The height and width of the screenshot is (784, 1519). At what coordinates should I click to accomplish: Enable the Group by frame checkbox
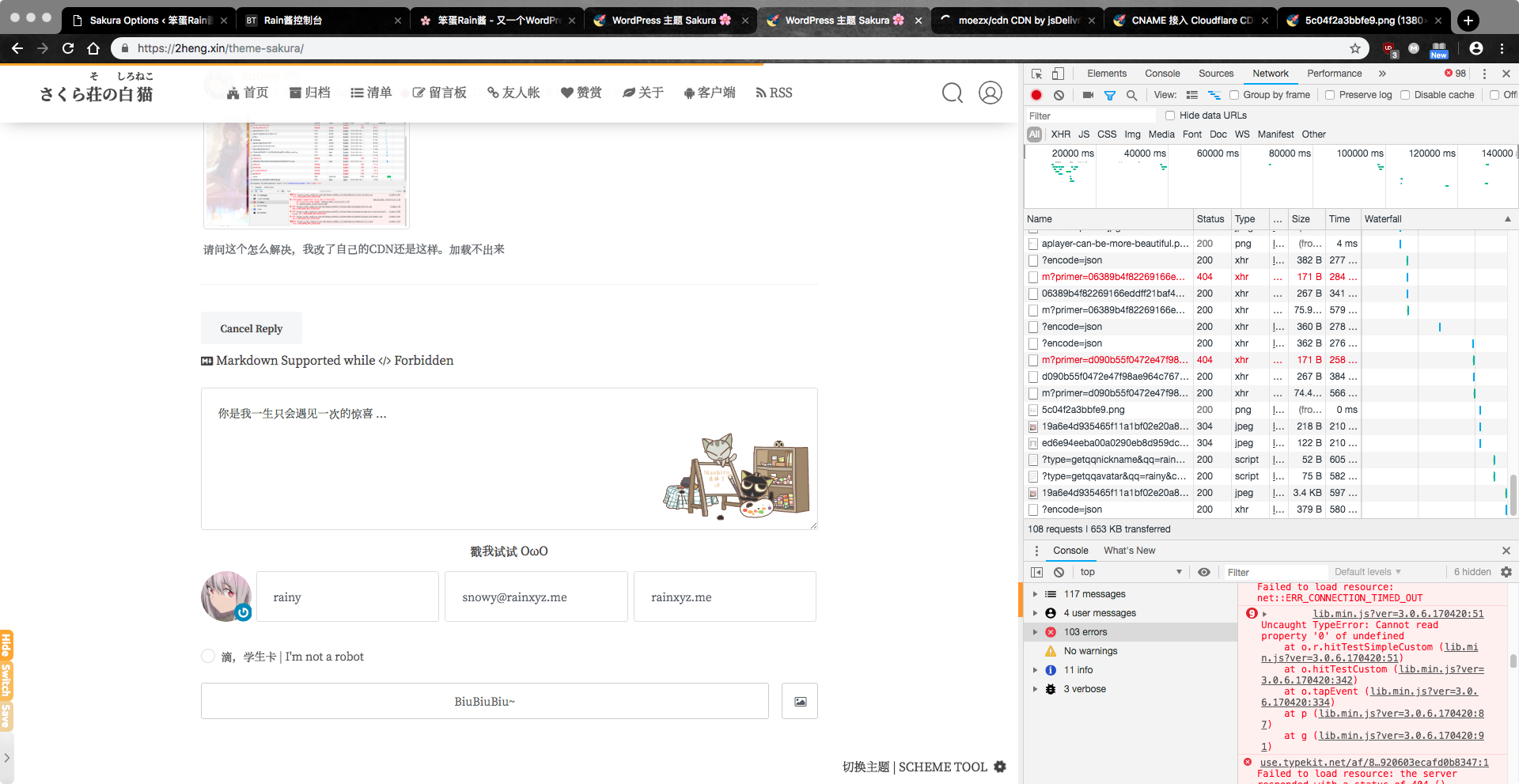click(x=1234, y=95)
